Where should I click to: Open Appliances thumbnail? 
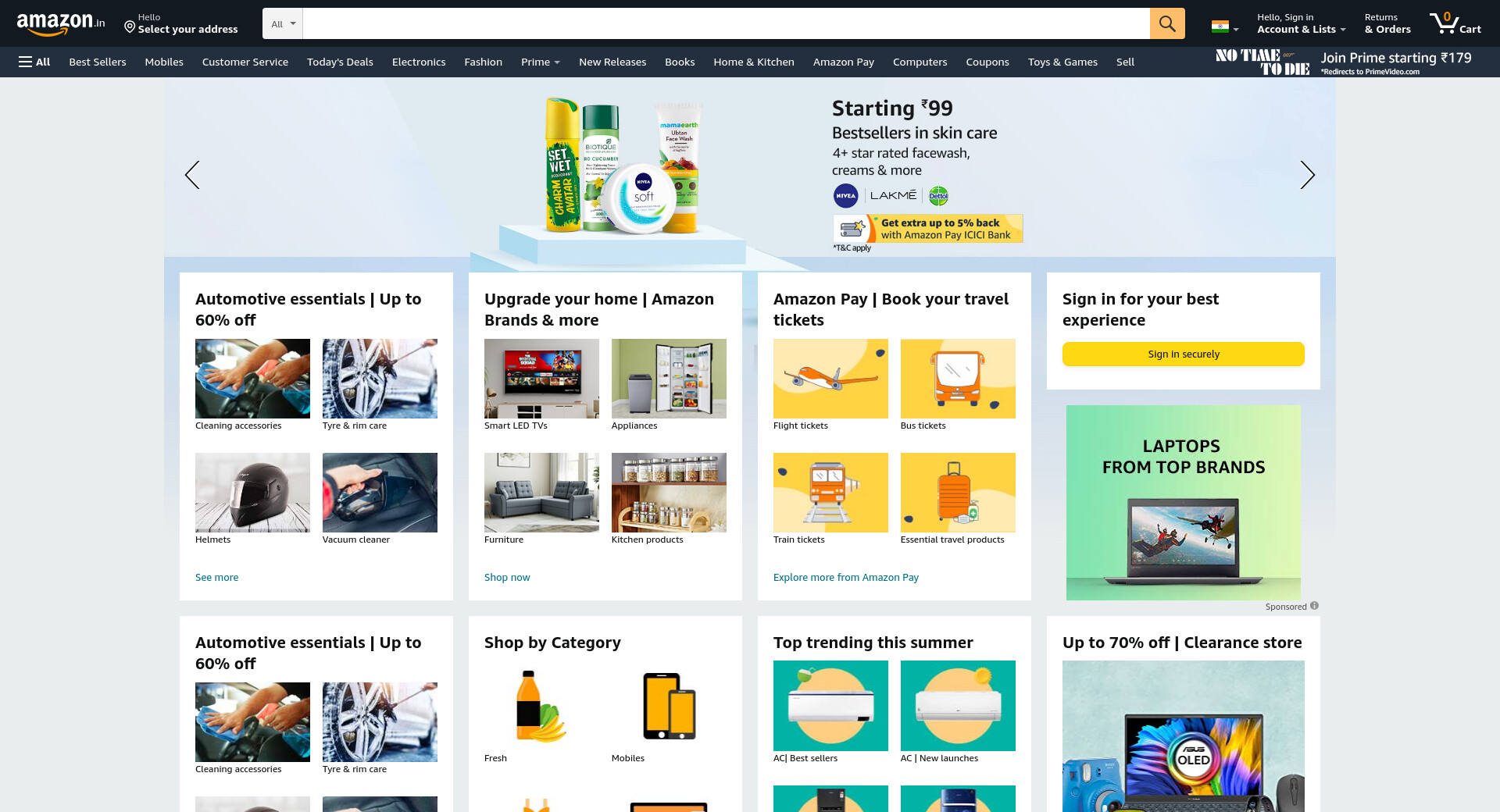click(669, 379)
